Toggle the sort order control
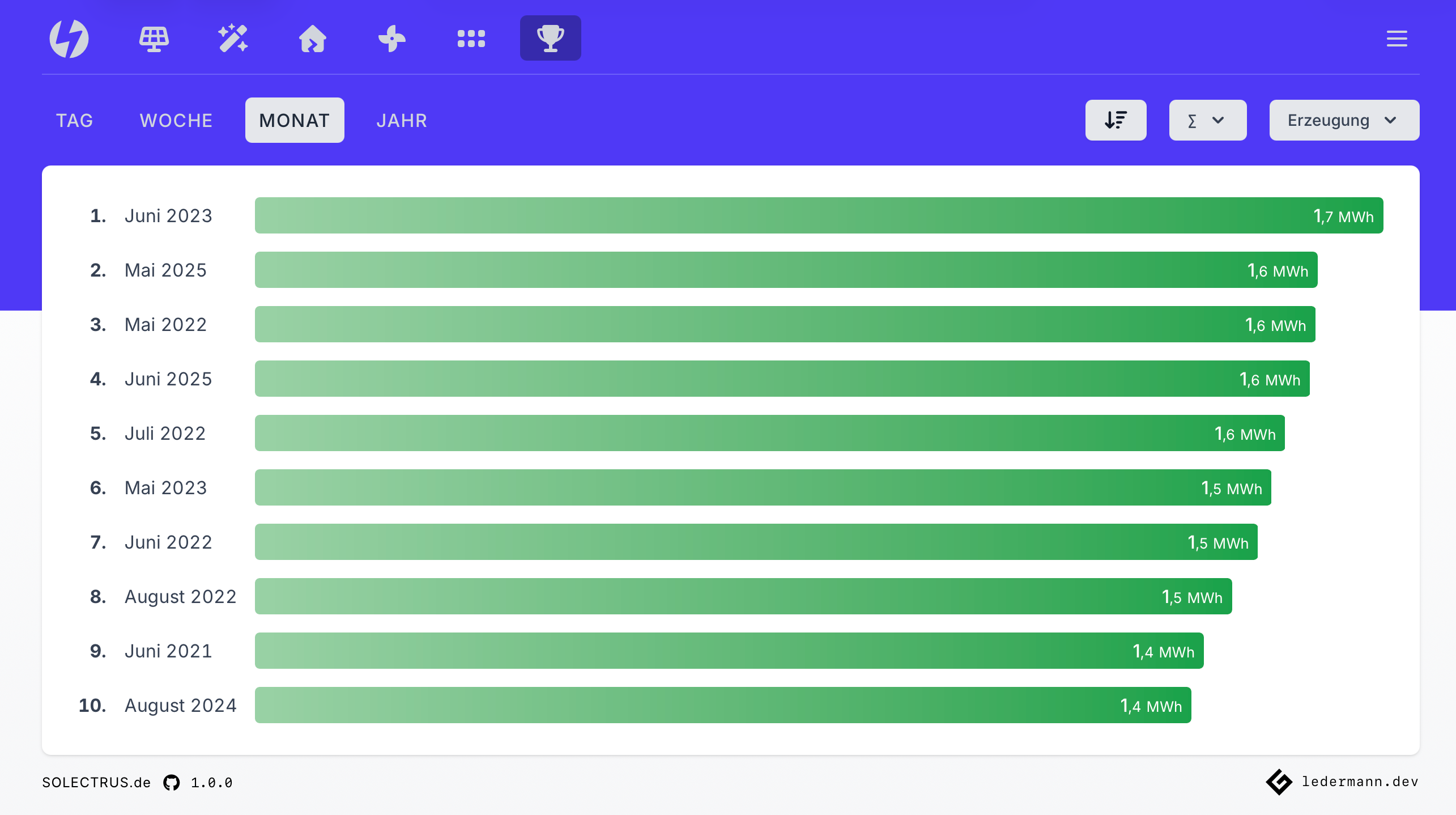Screen dimensions: 1456x815 pyautogui.click(x=1116, y=120)
